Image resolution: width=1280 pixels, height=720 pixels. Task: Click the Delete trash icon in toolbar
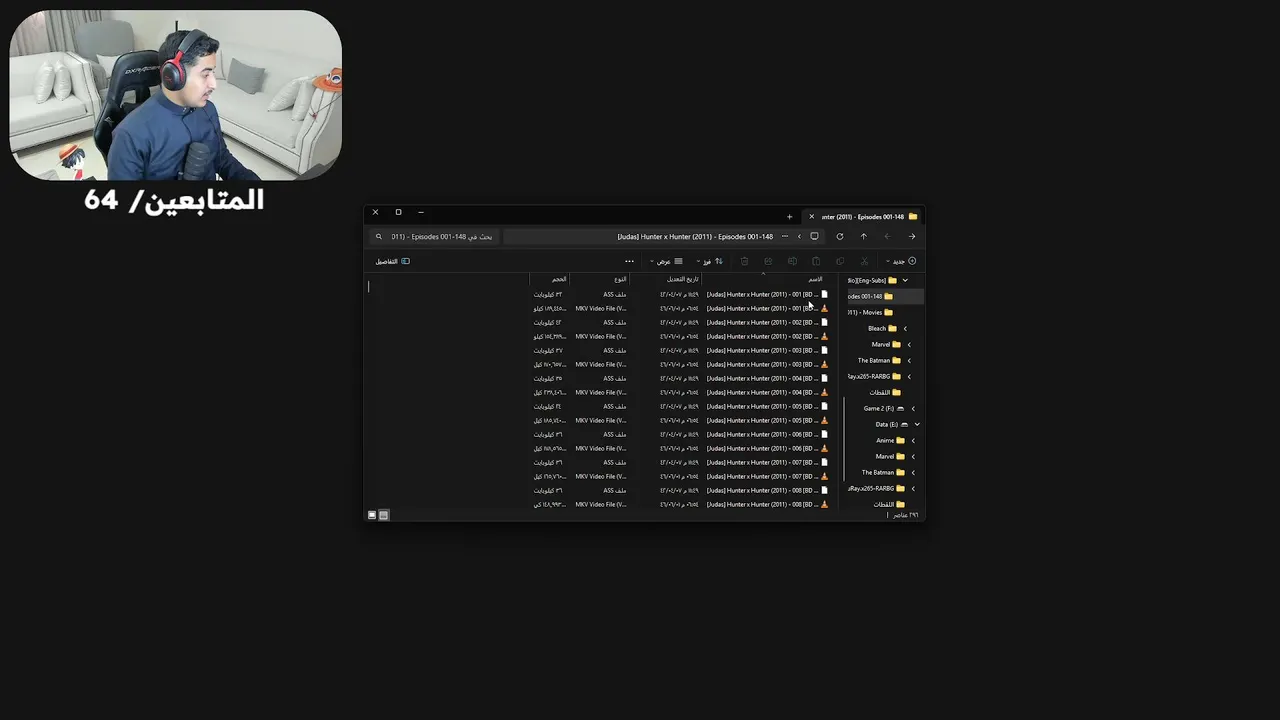click(744, 261)
